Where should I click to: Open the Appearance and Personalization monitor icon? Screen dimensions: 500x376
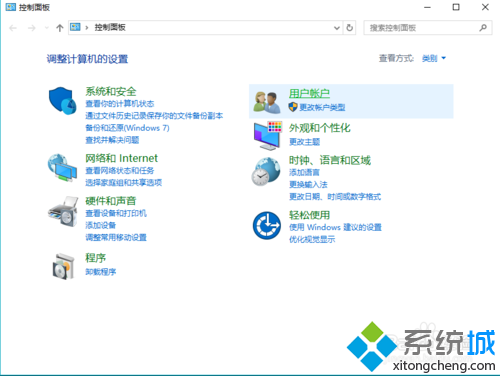click(267, 136)
